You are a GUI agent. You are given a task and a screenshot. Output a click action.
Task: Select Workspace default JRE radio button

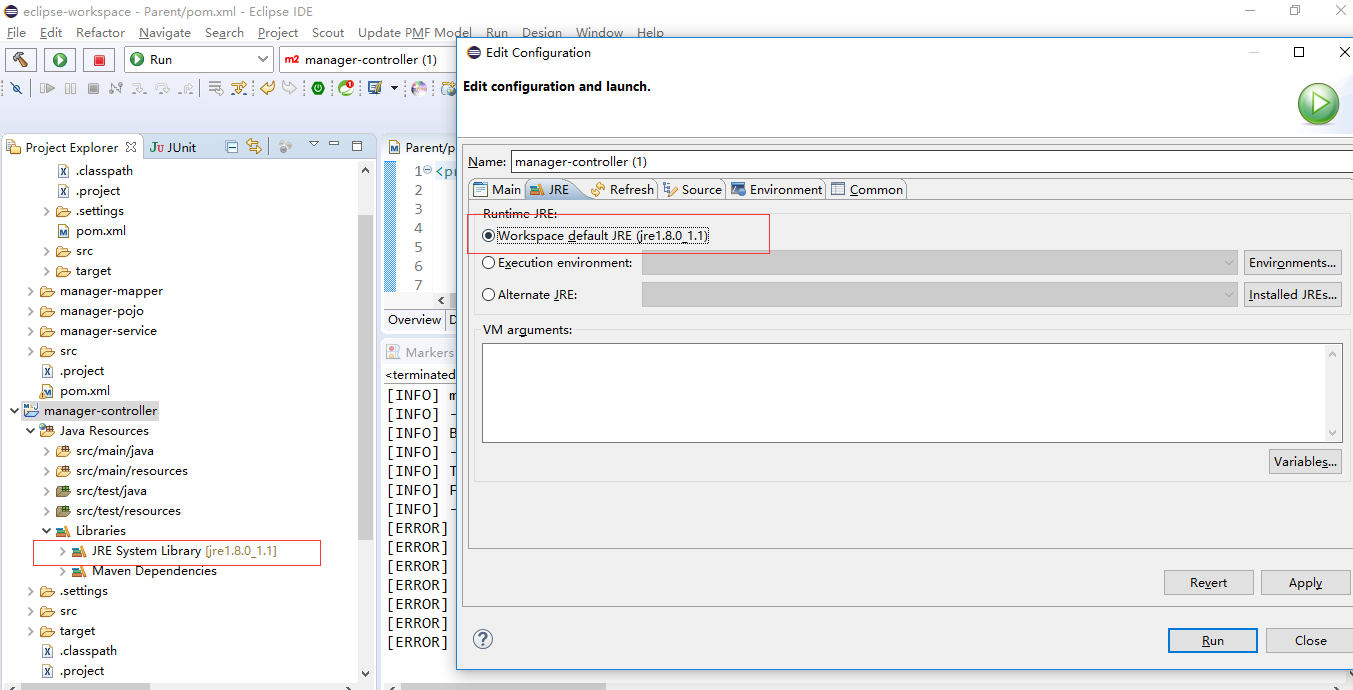tap(489, 236)
